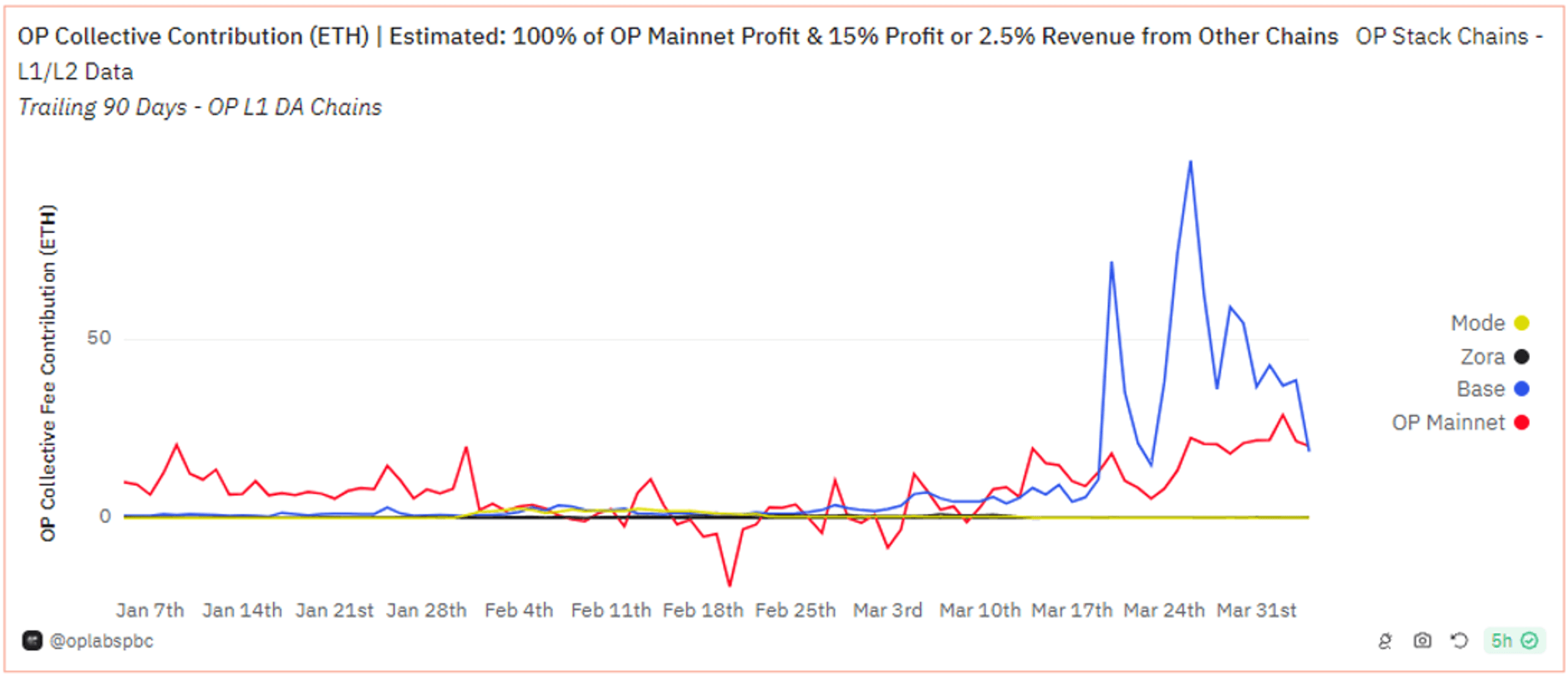The height and width of the screenshot is (679, 1568).
Task: Click the Mar 17th axis label
Action: pos(1072,610)
